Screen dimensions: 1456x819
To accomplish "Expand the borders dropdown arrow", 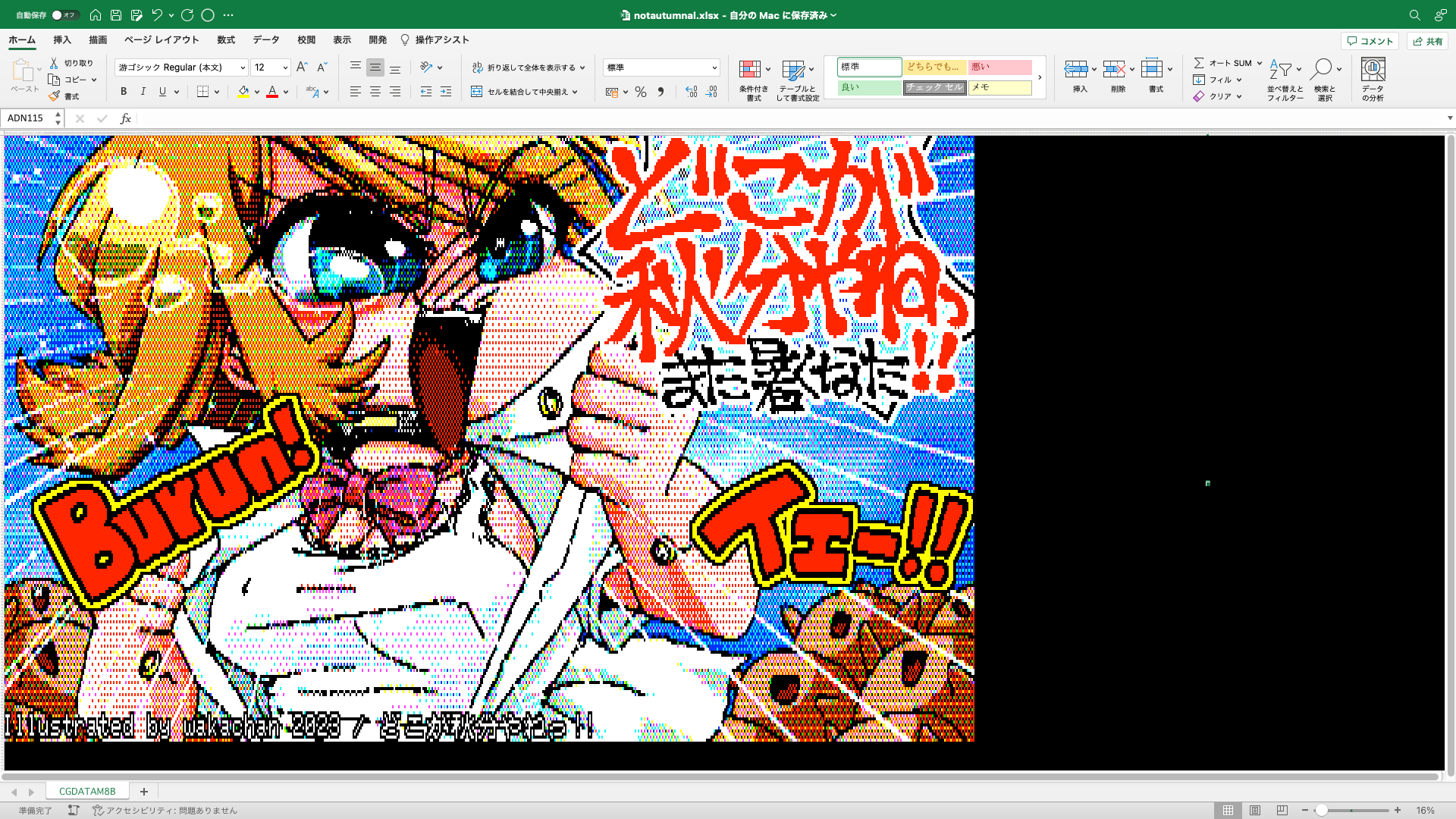I will pos(217,92).
